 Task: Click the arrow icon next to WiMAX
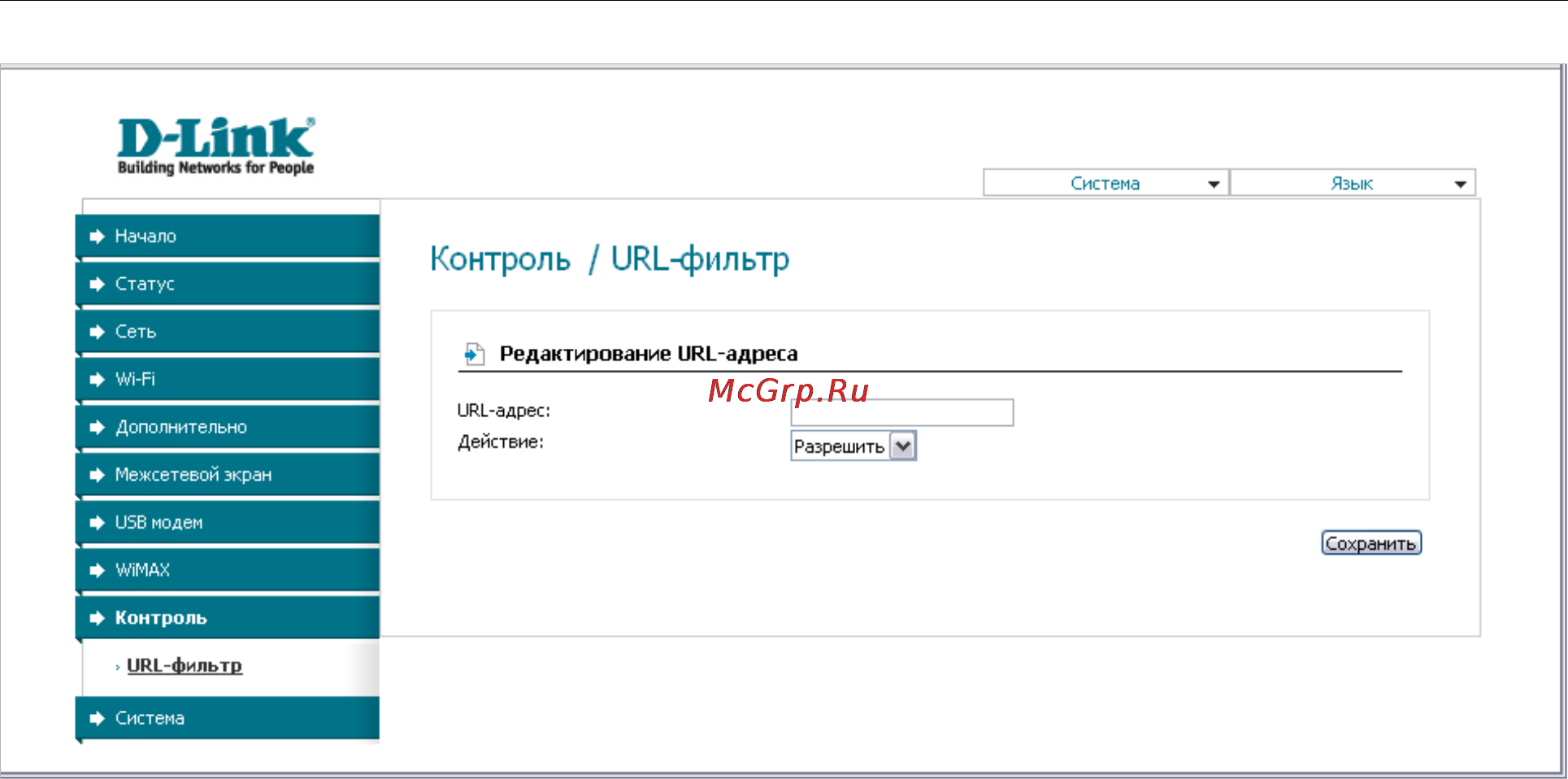coord(98,570)
